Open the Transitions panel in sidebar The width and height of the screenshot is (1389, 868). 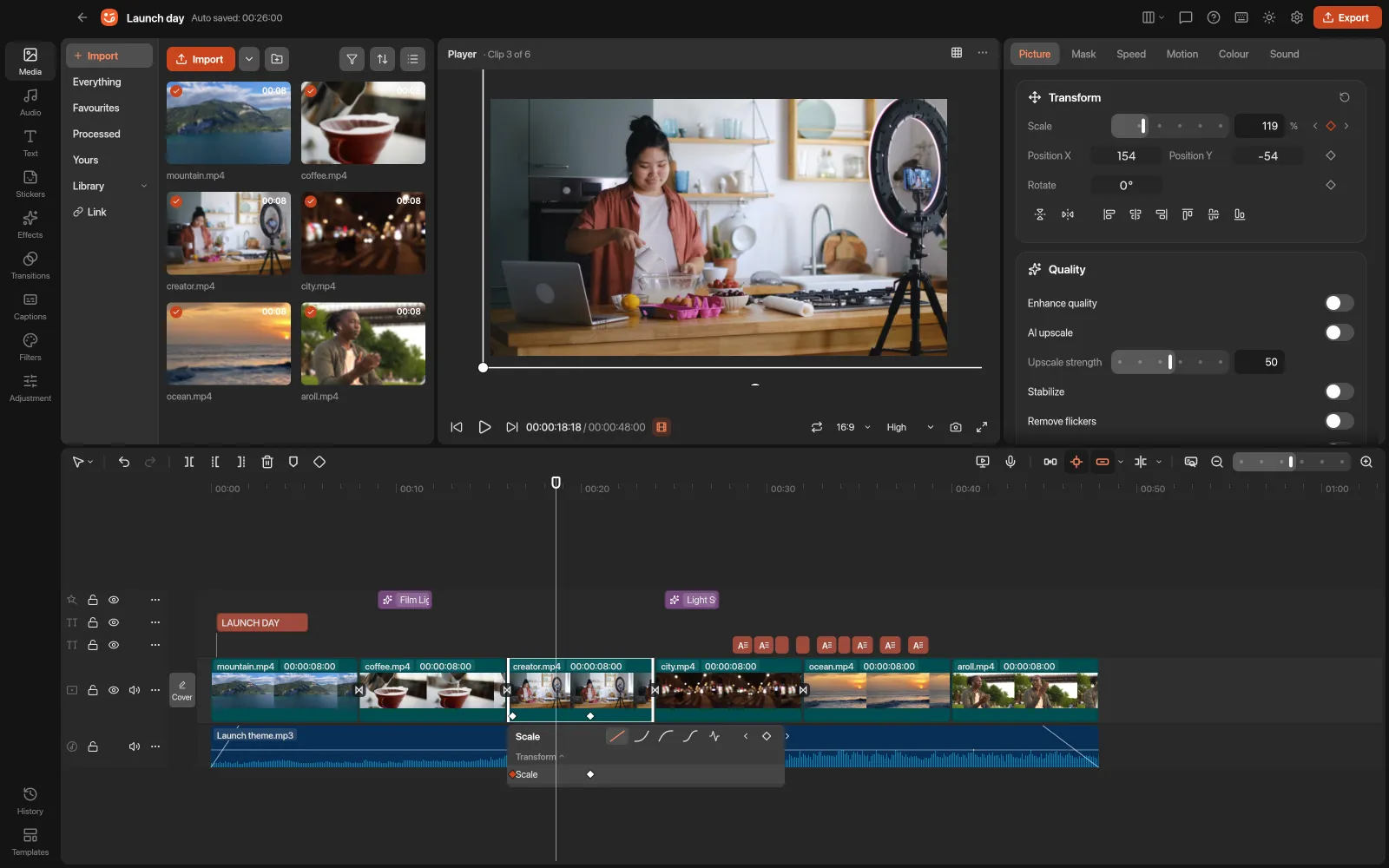(x=30, y=265)
